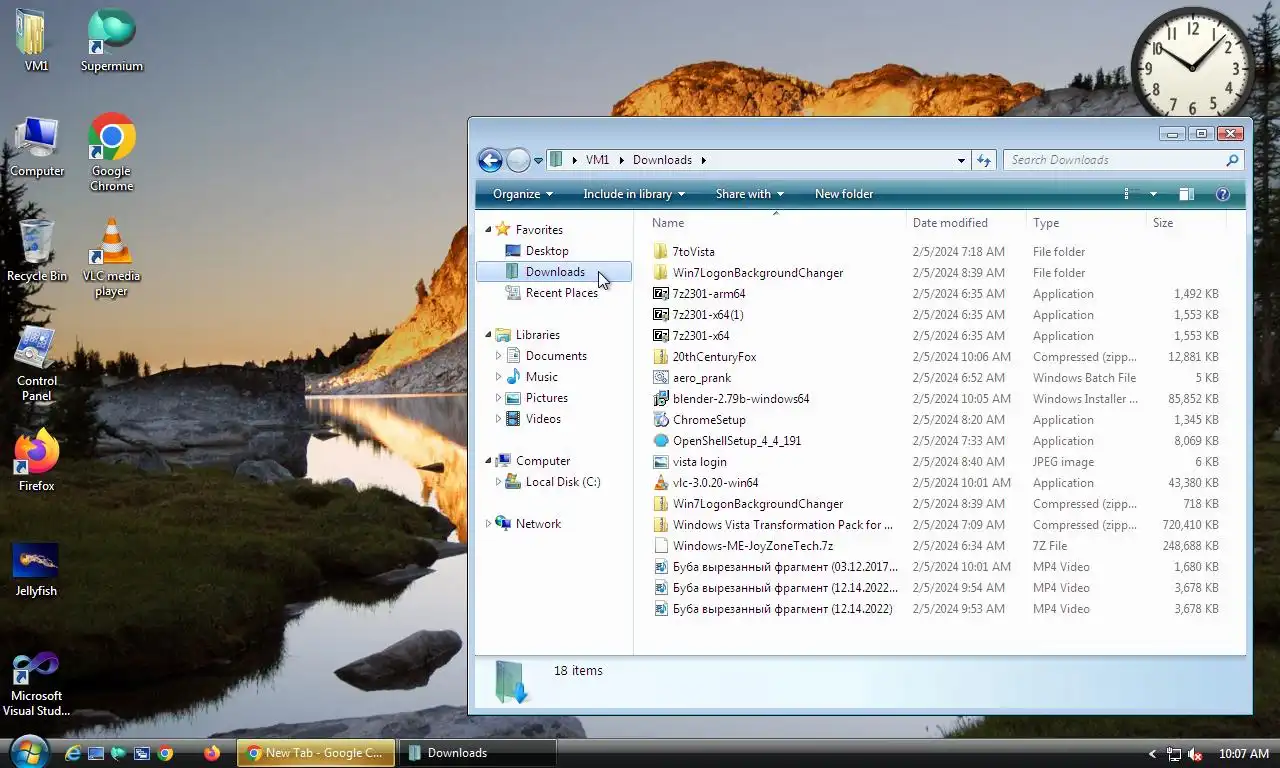Screen dimensions: 1280x768
Task: Click the taskbar clock showing 10:07 AM
Action: [x=1244, y=754]
